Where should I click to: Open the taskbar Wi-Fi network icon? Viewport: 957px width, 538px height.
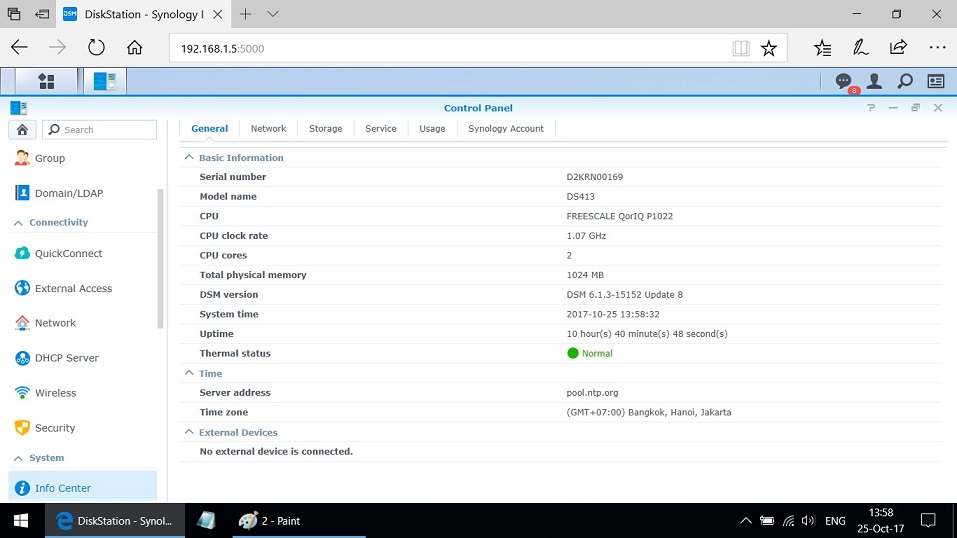(x=789, y=521)
